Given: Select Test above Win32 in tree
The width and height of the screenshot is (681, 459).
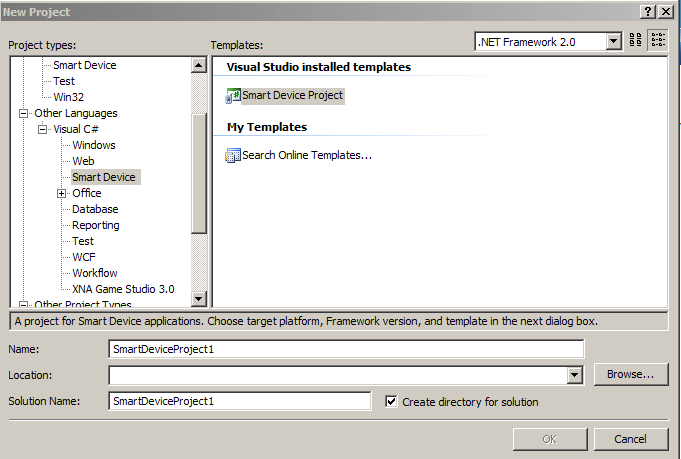Looking at the screenshot, I should (64, 82).
